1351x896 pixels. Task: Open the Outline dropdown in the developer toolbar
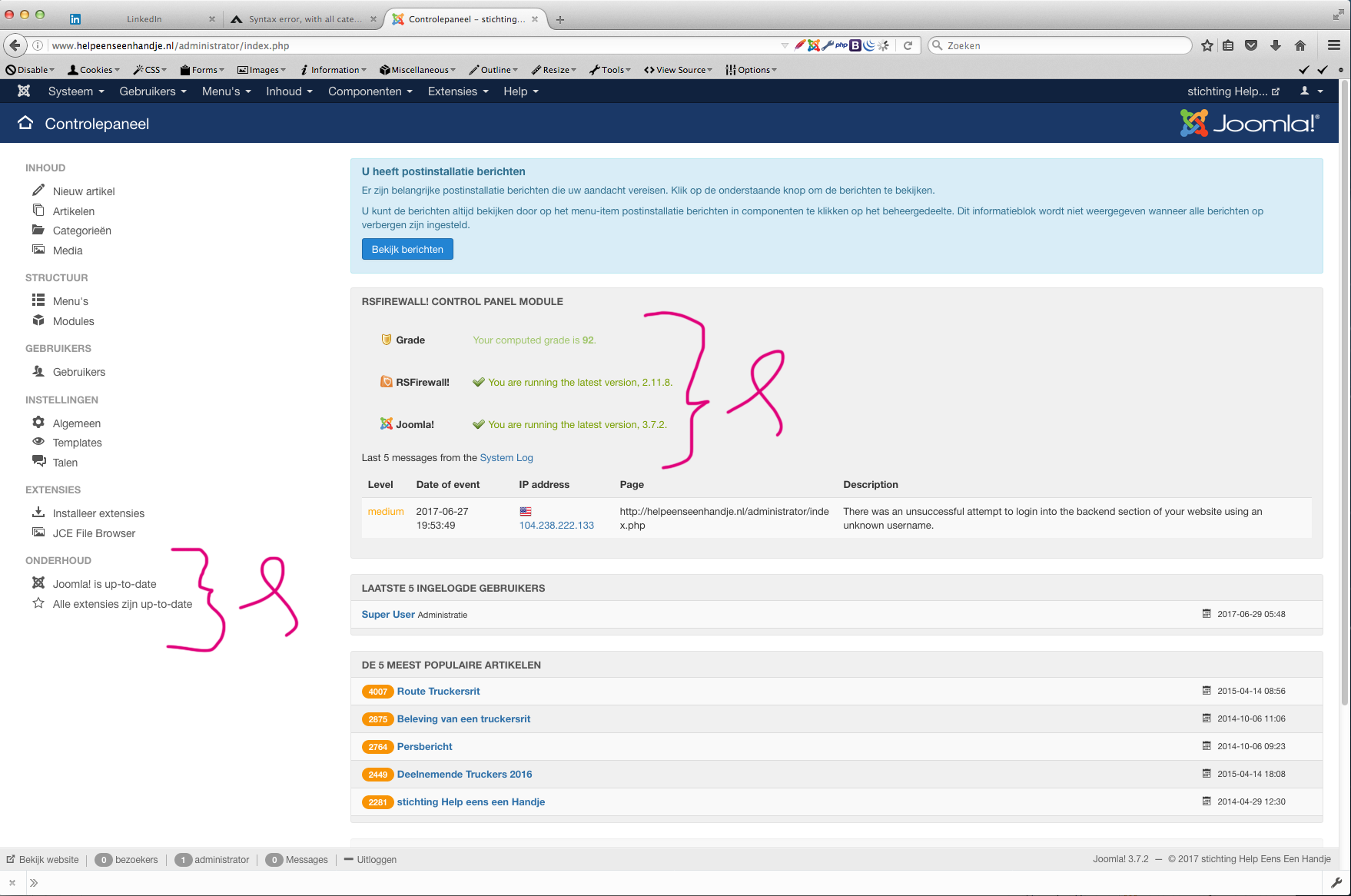pos(493,70)
